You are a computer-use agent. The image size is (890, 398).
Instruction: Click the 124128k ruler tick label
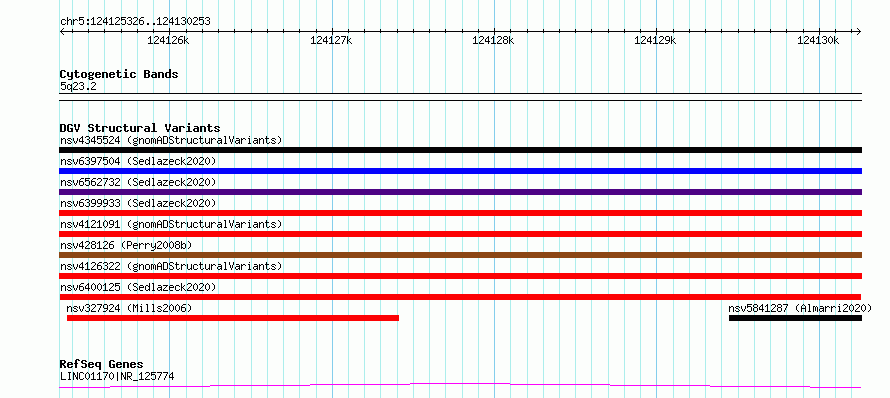[493, 40]
